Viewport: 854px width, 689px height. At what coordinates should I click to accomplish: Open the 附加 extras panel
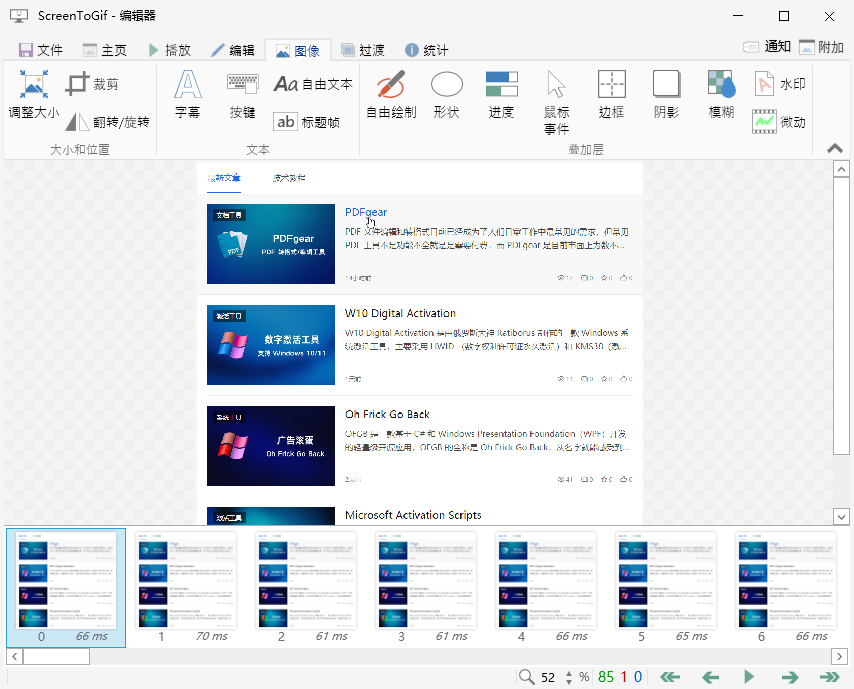pyautogui.click(x=821, y=47)
